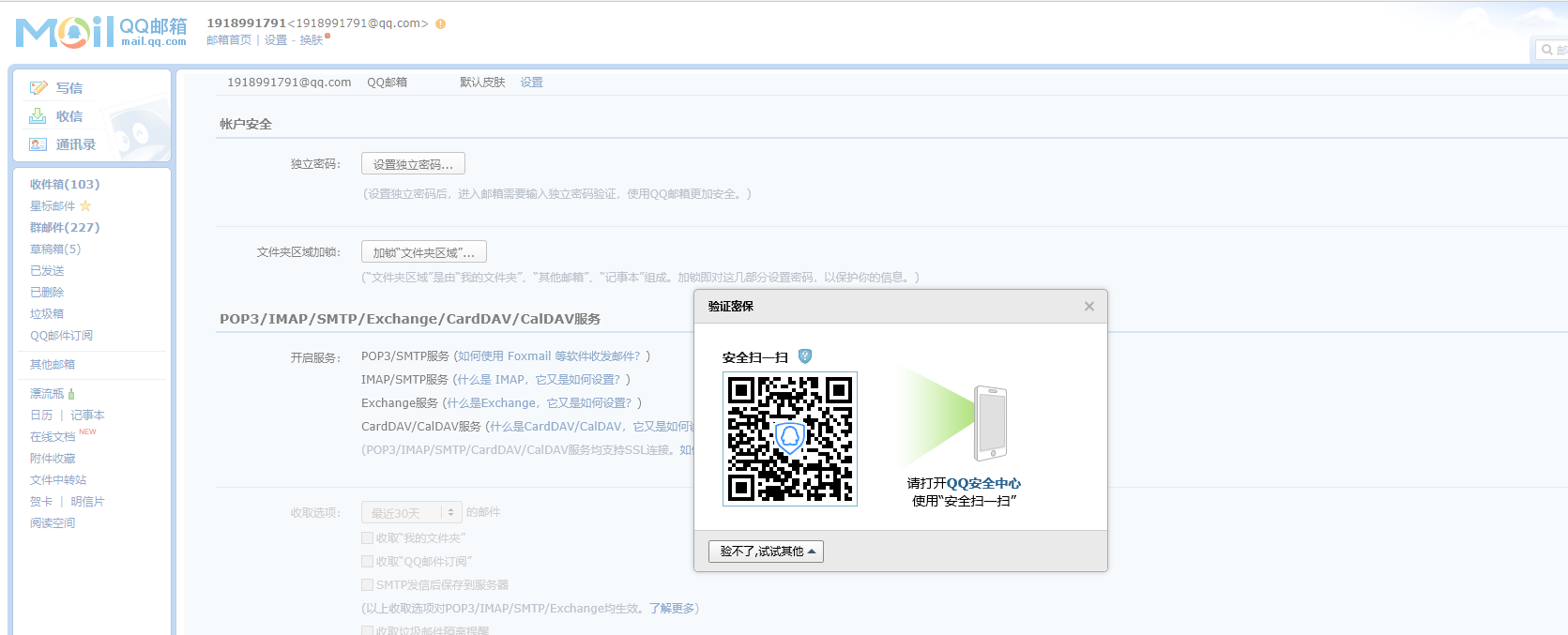Open QQ邮件订阅 in sidebar
Image resolution: width=1568 pixels, height=635 pixels.
(61, 336)
